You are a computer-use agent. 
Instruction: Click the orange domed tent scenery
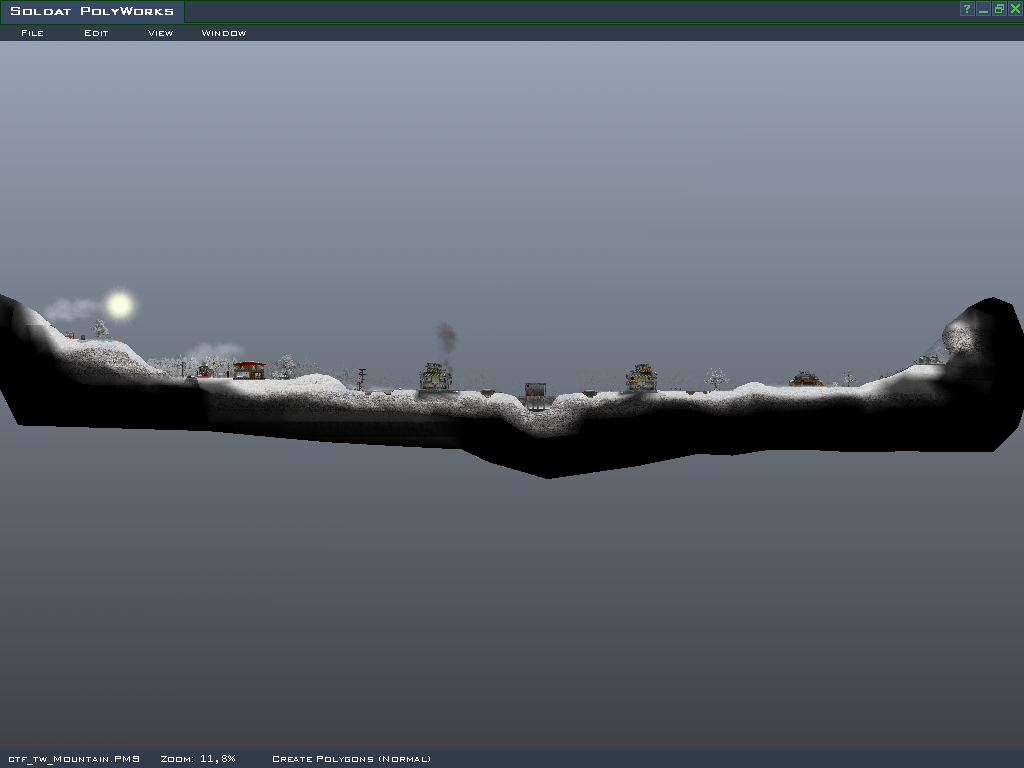(x=806, y=379)
